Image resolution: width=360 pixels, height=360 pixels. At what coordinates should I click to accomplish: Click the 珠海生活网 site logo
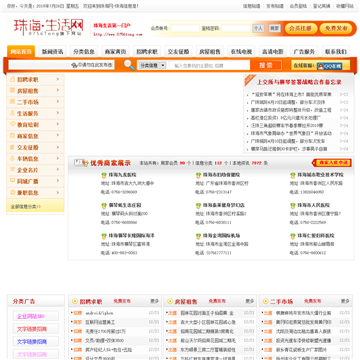tap(48, 27)
